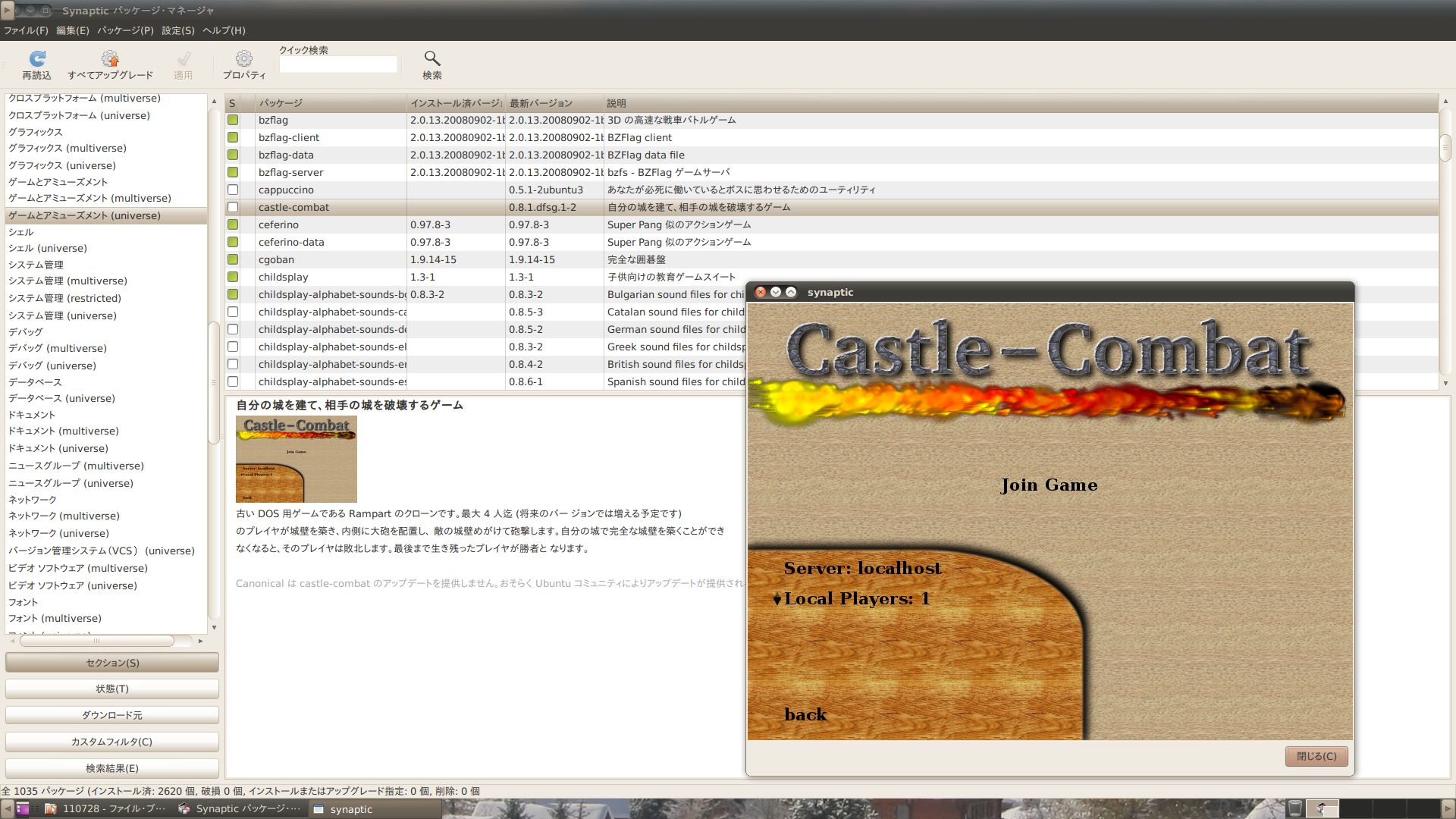Viewport: 1456px width, 819px height.
Task: Select シェル (universe) section
Action: pos(106,248)
